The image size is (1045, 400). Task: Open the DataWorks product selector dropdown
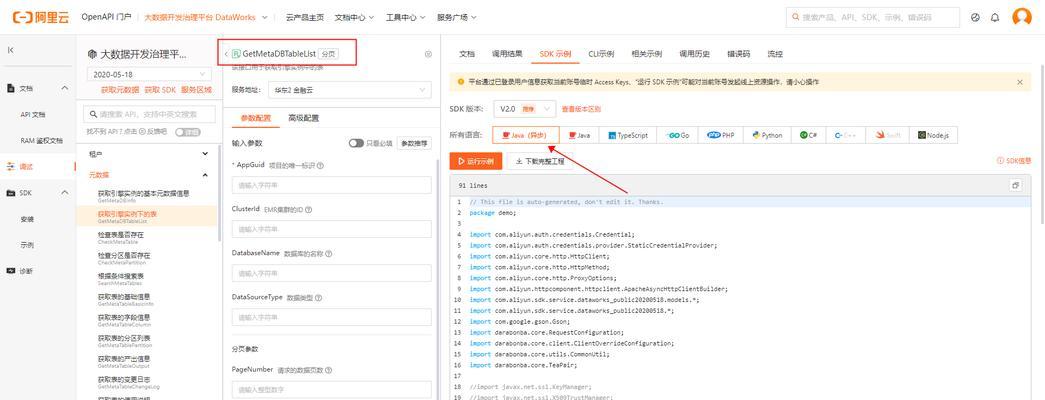point(206,17)
